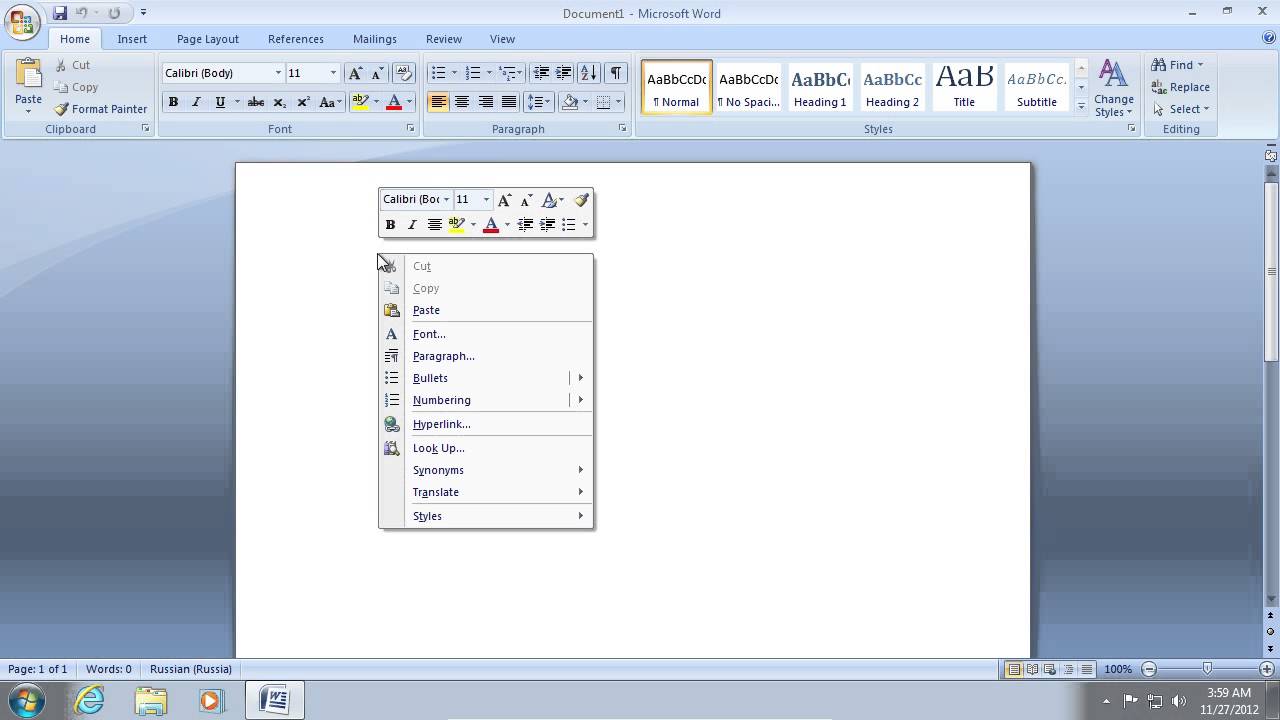Open the Page Layout tab
Image resolution: width=1280 pixels, height=720 pixels.
click(208, 39)
